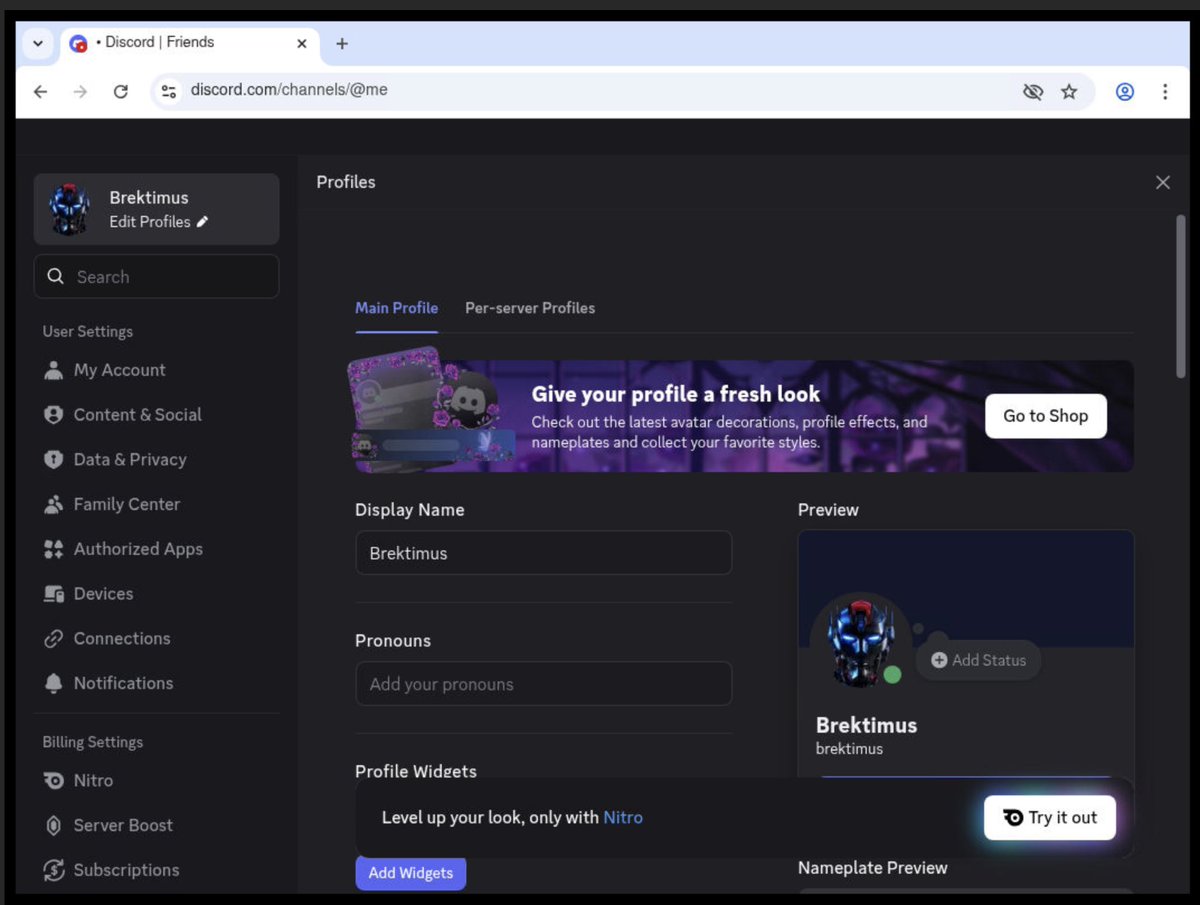The width and height of the screenshot is (1200, 905).
Task: Click the magnifier icon in Search box
Action: click(56, 277)
